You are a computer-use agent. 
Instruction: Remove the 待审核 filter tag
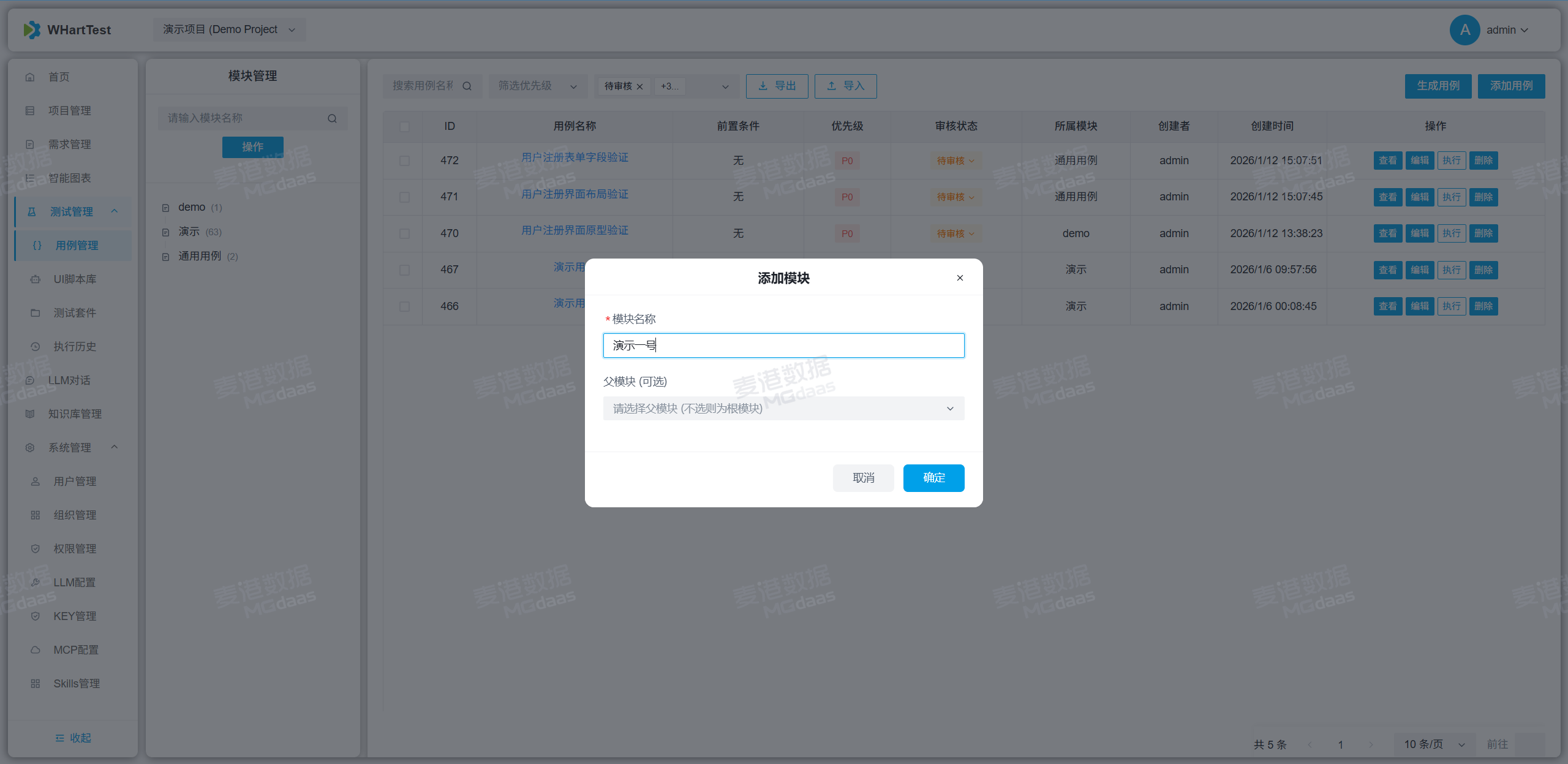pyautogui.click(x=640, y=86)
